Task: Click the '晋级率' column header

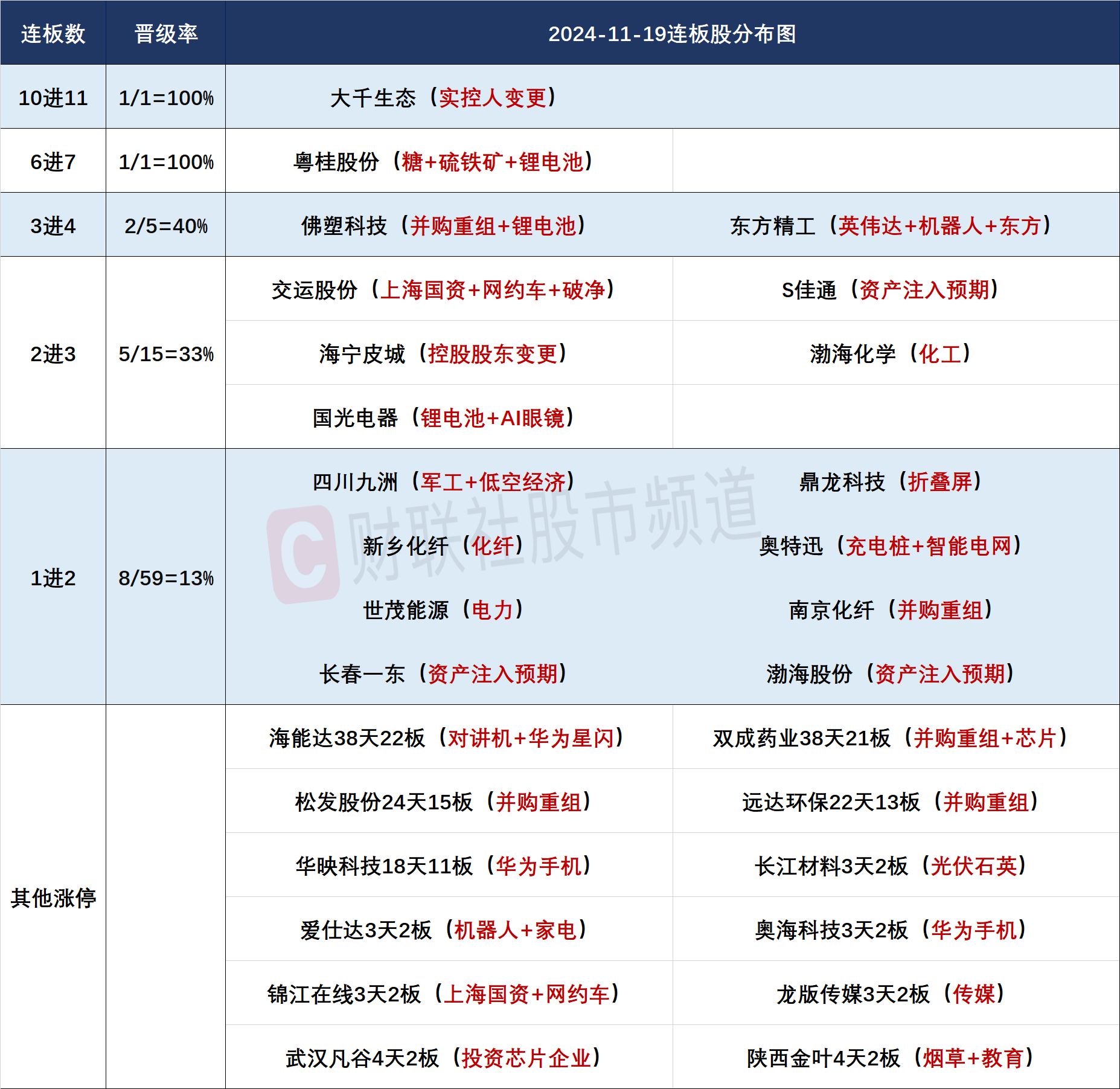Action: (166, 34)
